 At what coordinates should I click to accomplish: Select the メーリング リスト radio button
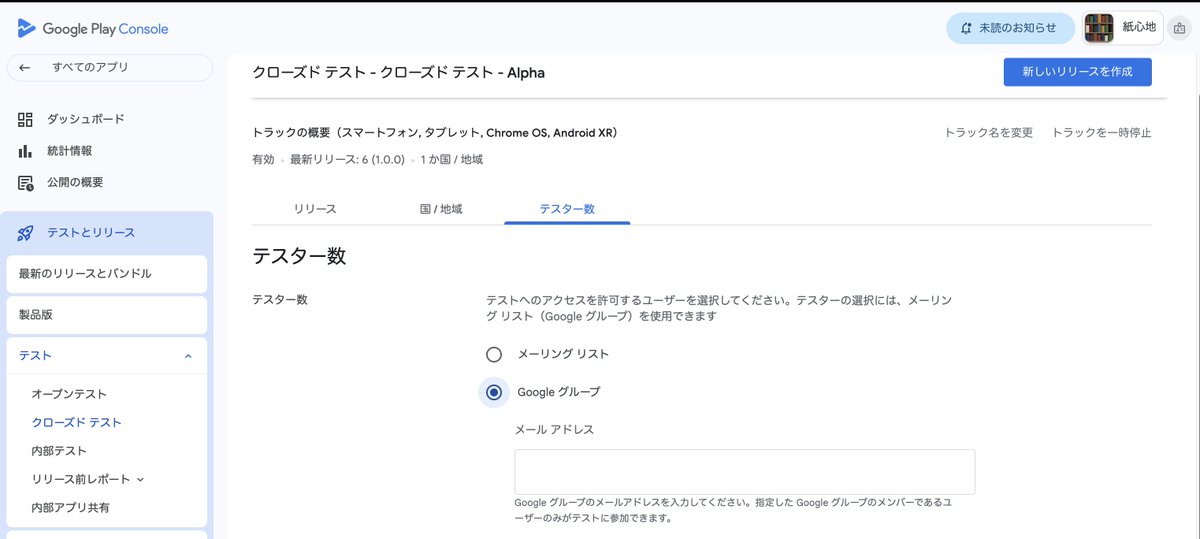pyautogui.click(x=493, y=354)
